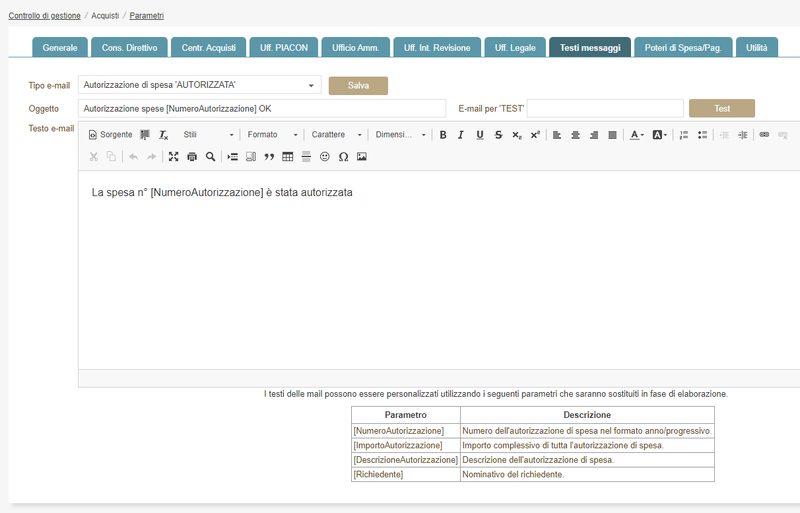This screenshot has height=513, width=800.
Task: Insert an image into the email text
Action: 362,157
